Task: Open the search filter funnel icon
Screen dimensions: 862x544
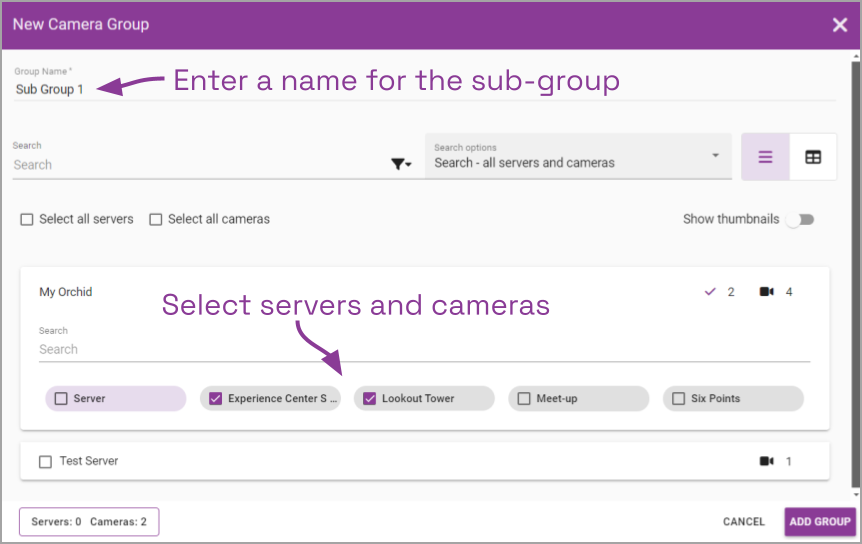Action: click(x=401, y=164)
